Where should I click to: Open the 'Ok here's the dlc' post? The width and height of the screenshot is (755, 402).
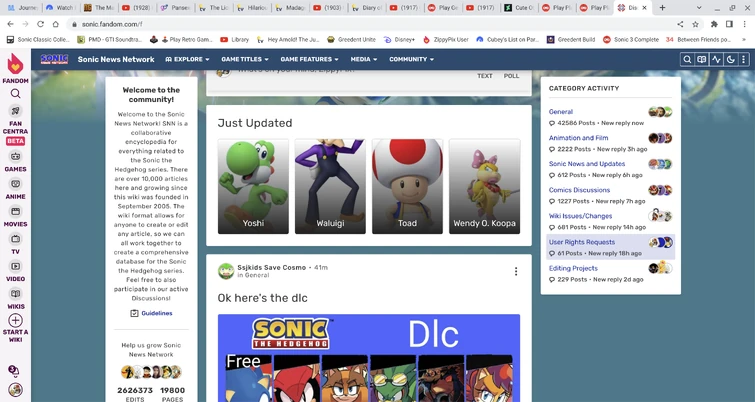click(262, 298)
